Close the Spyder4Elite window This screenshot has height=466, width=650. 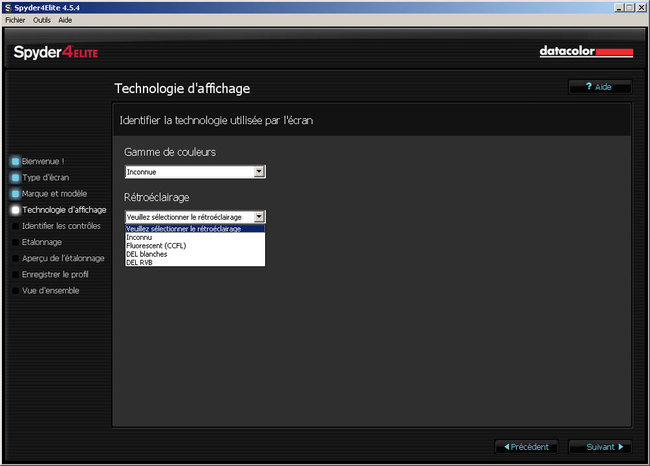641,7
